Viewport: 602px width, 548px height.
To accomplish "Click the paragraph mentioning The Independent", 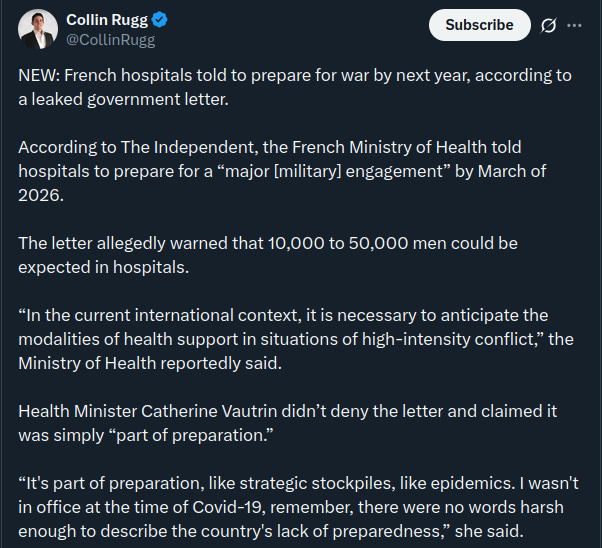I will 282,171.
